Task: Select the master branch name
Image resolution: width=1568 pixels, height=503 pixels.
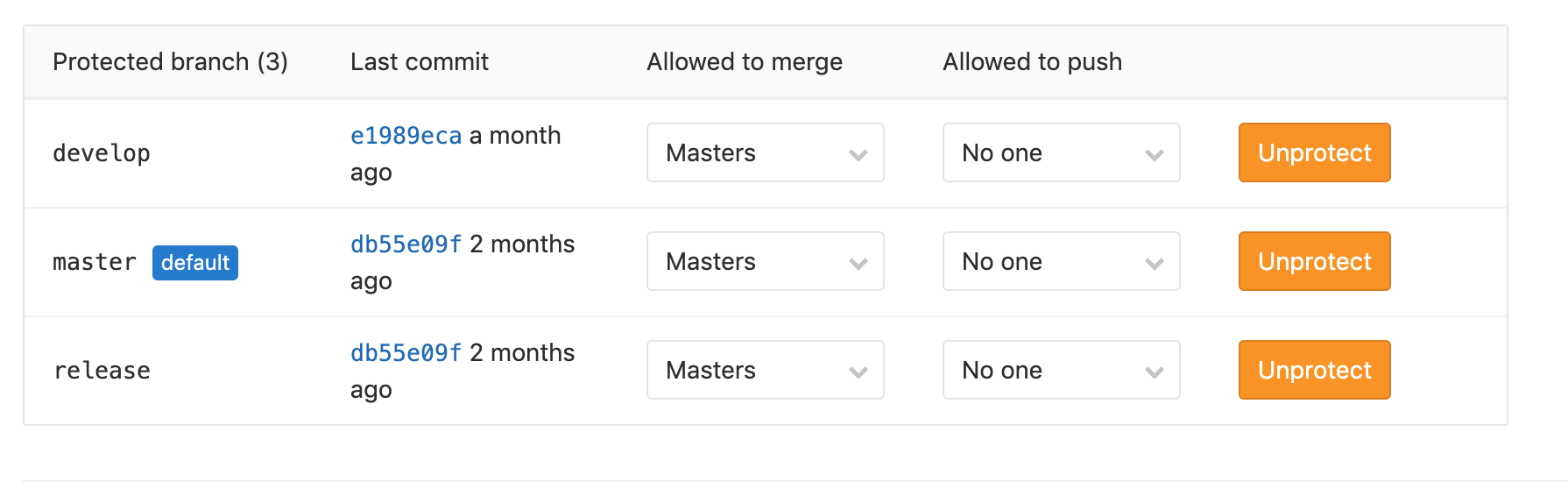Action: 95,262
